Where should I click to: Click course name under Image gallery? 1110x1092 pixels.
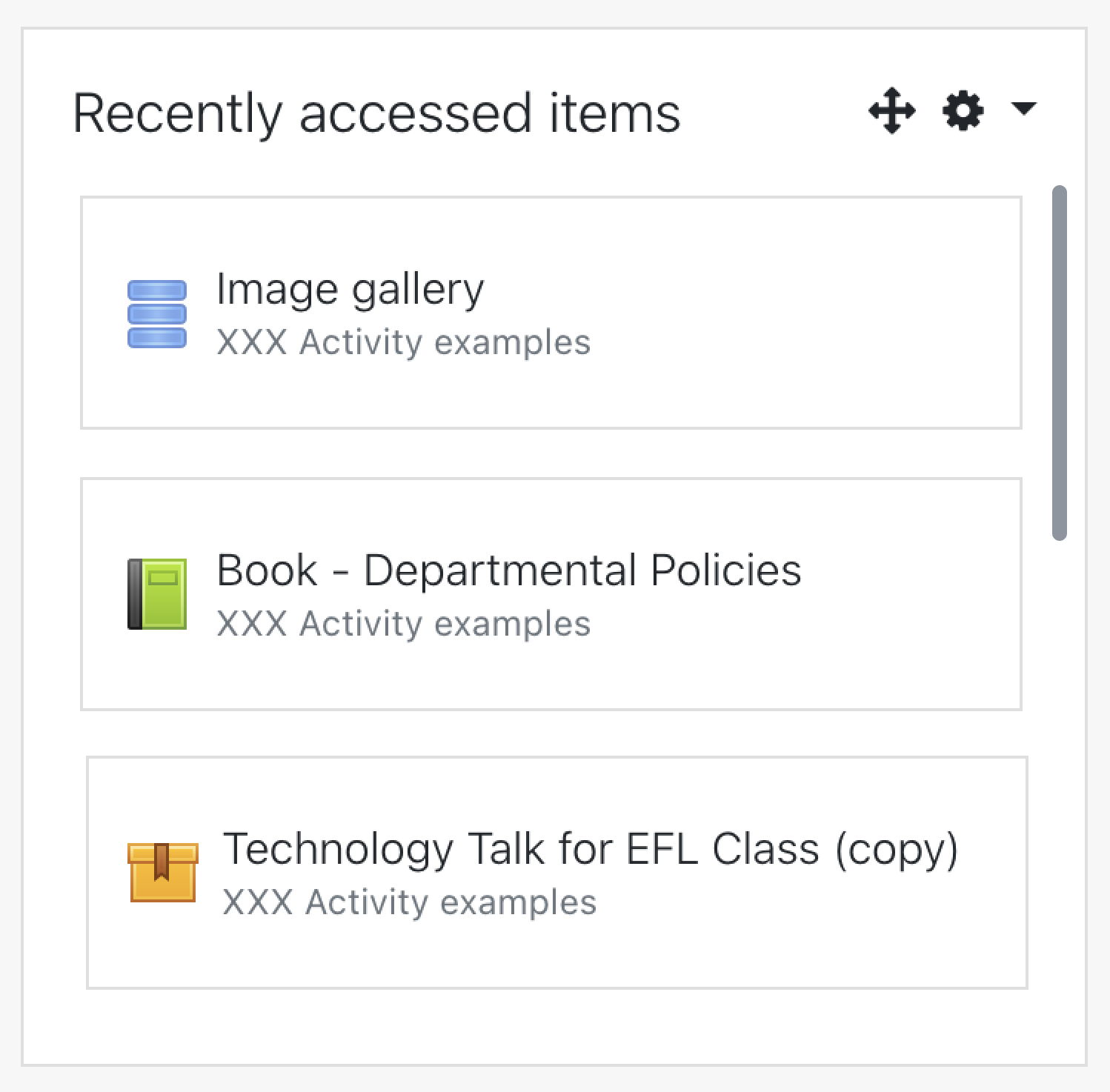(403, 343)
